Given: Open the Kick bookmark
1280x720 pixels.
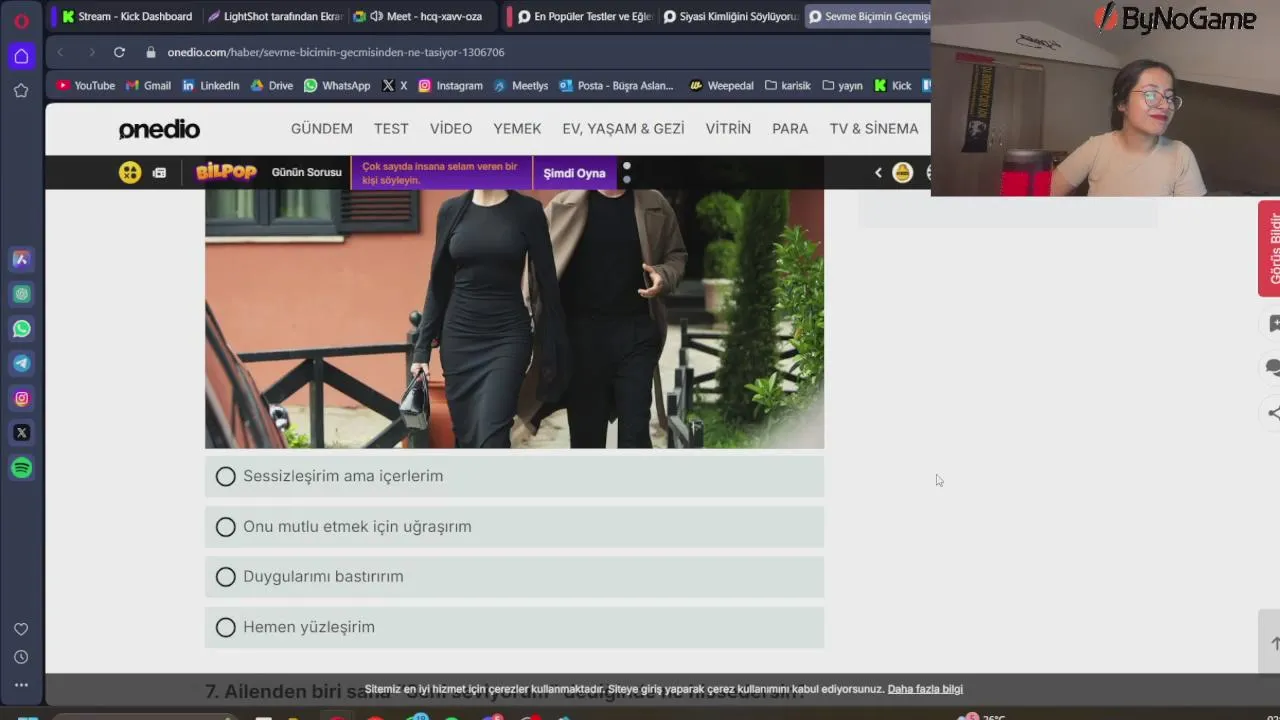Looking at the screenshot, I should click(x=893, y=86).
